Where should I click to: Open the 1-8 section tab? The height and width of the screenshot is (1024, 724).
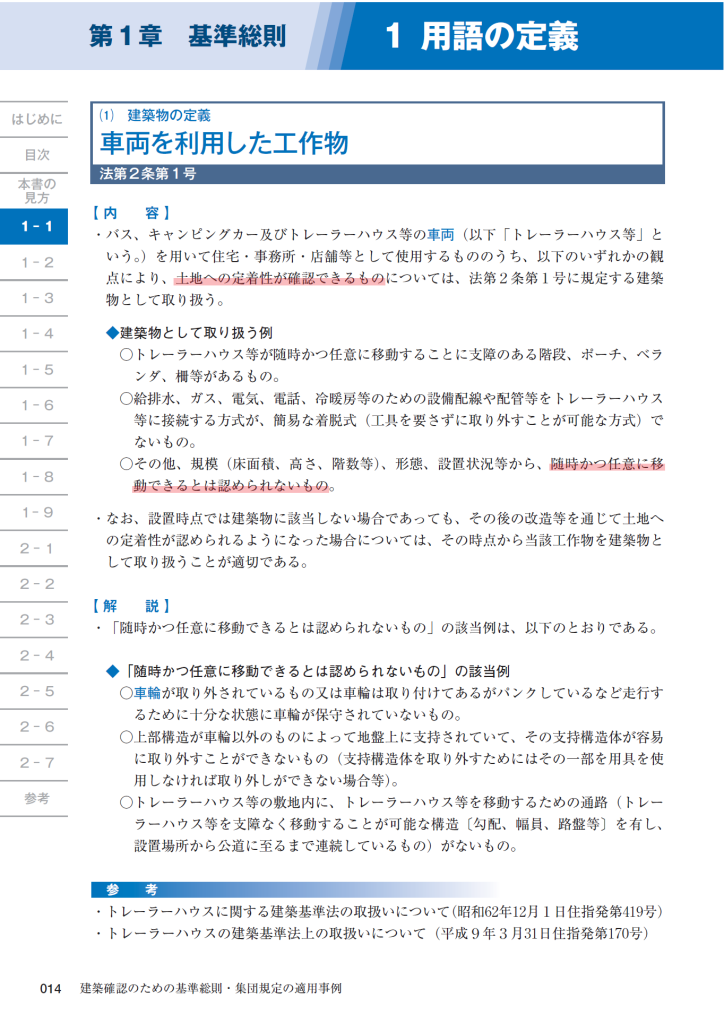(x=35, y=477)
